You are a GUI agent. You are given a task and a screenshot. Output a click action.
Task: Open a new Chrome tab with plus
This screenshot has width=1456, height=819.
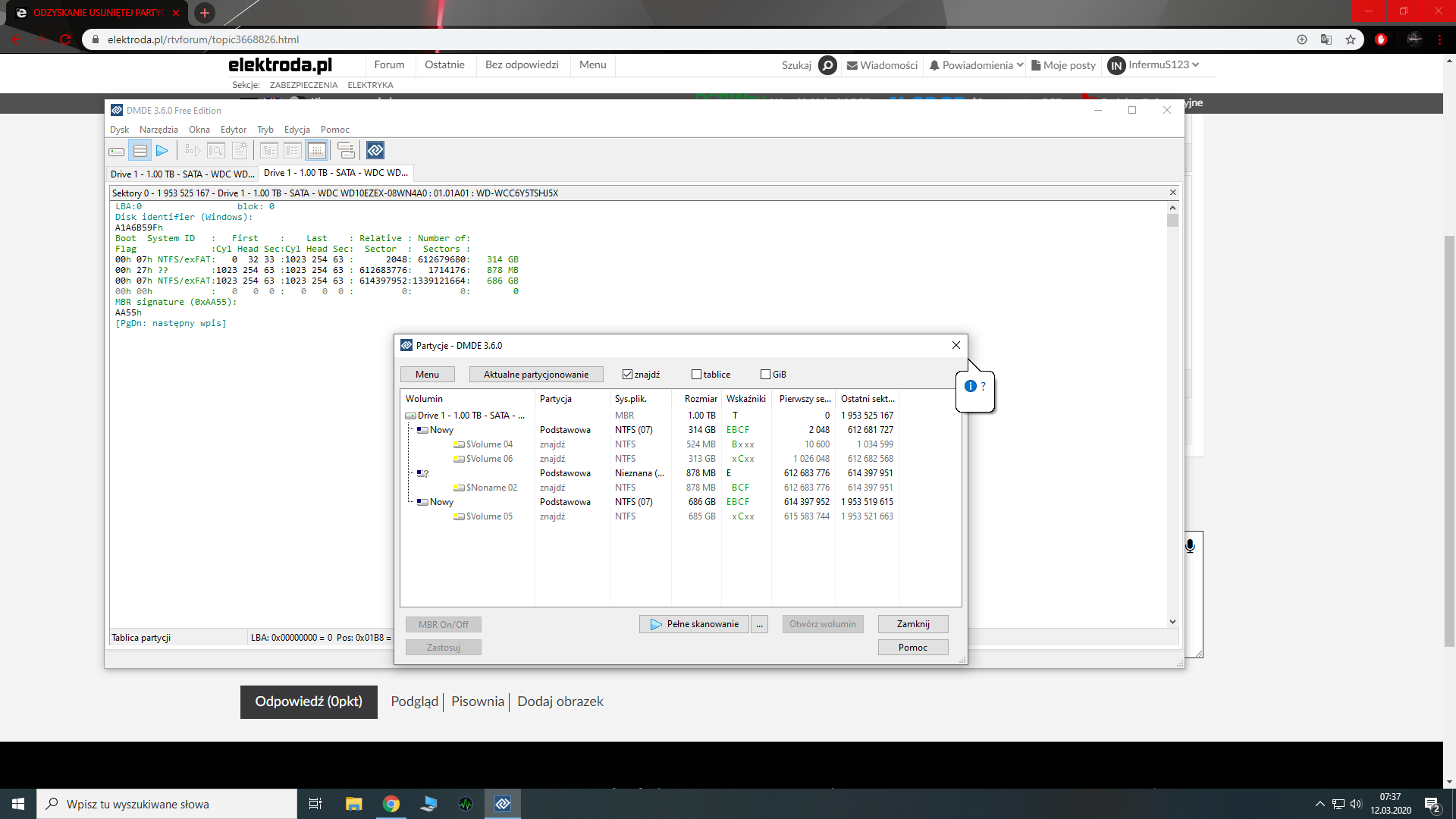(x=205, y=13)
